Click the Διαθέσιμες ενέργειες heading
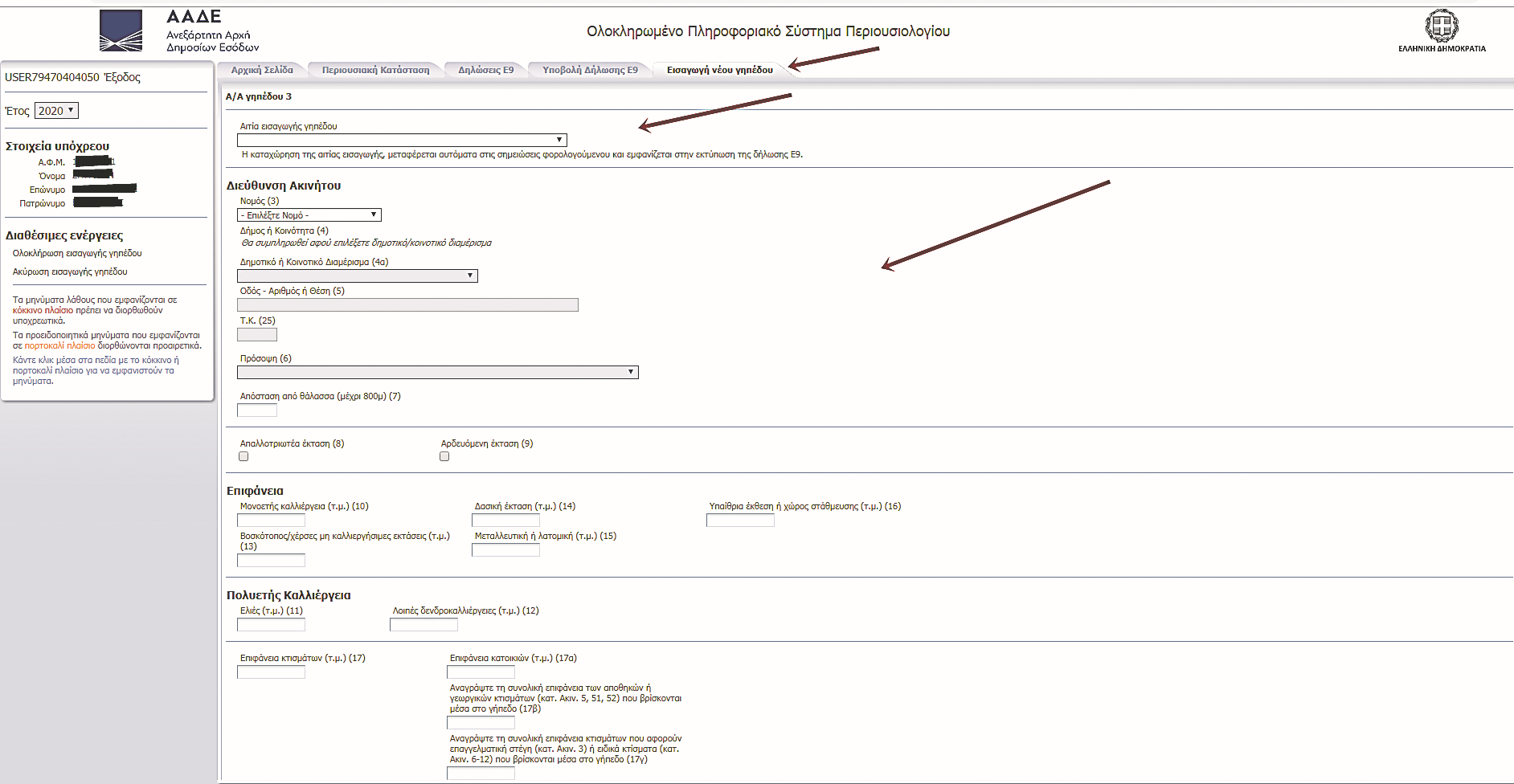The width and height of the screenshot is (1514, 784). pos(64,235)
